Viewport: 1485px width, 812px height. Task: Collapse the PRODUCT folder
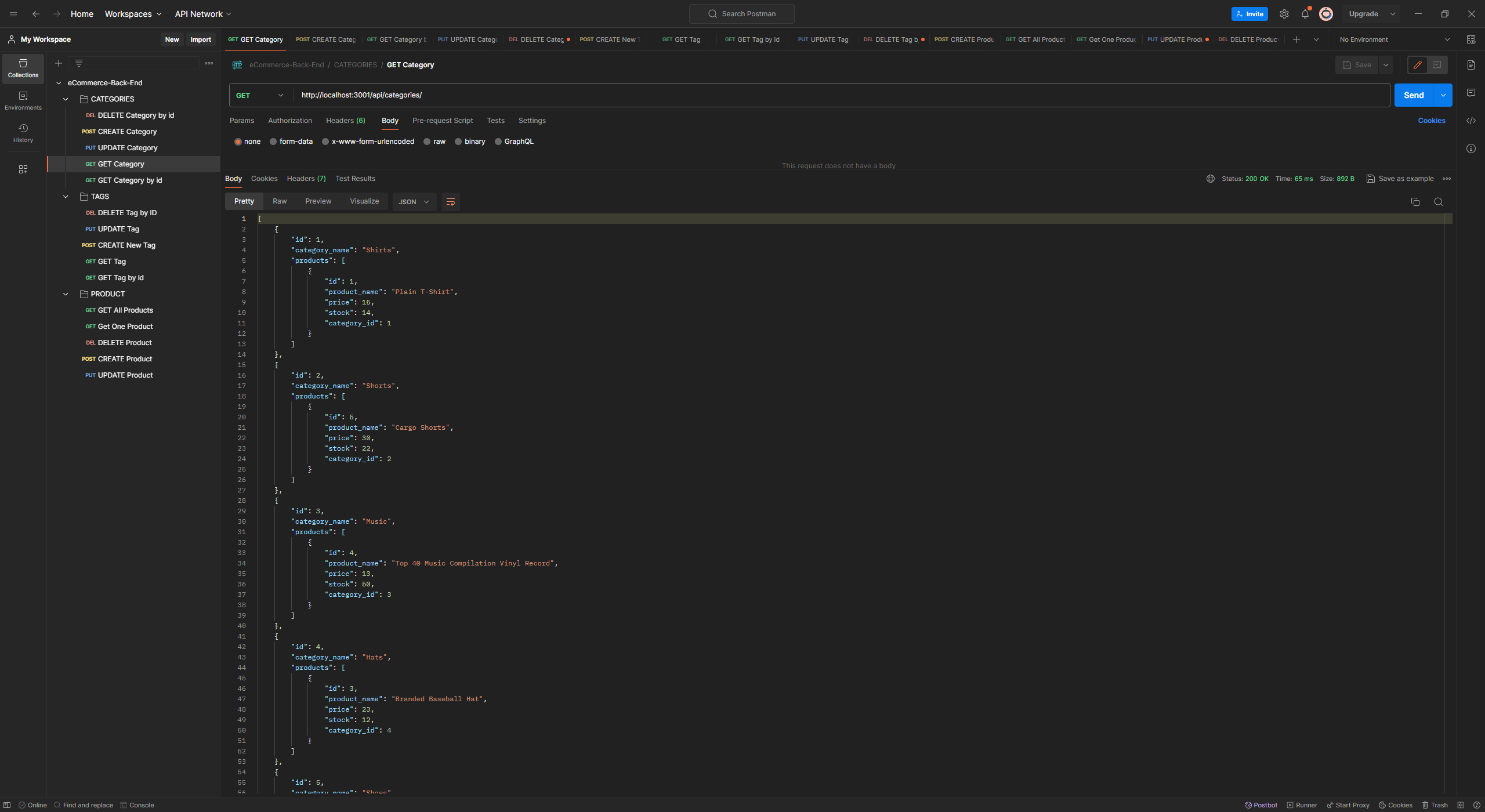pyautogui.click(x=66, y=294)
